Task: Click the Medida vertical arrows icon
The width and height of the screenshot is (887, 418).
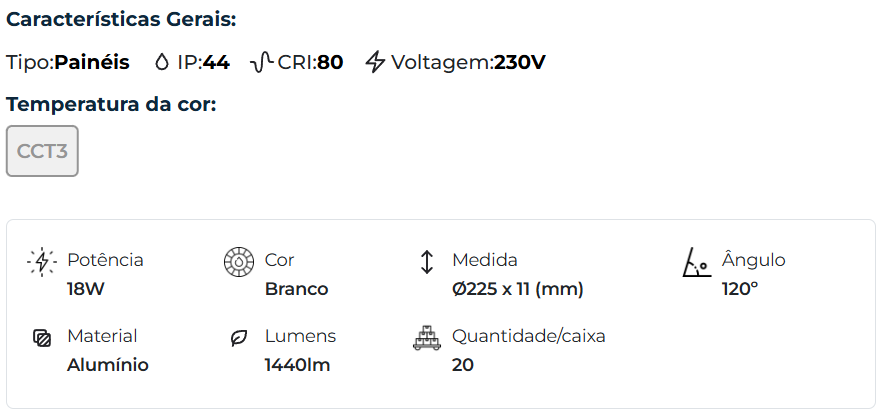Action: [426, 262]
